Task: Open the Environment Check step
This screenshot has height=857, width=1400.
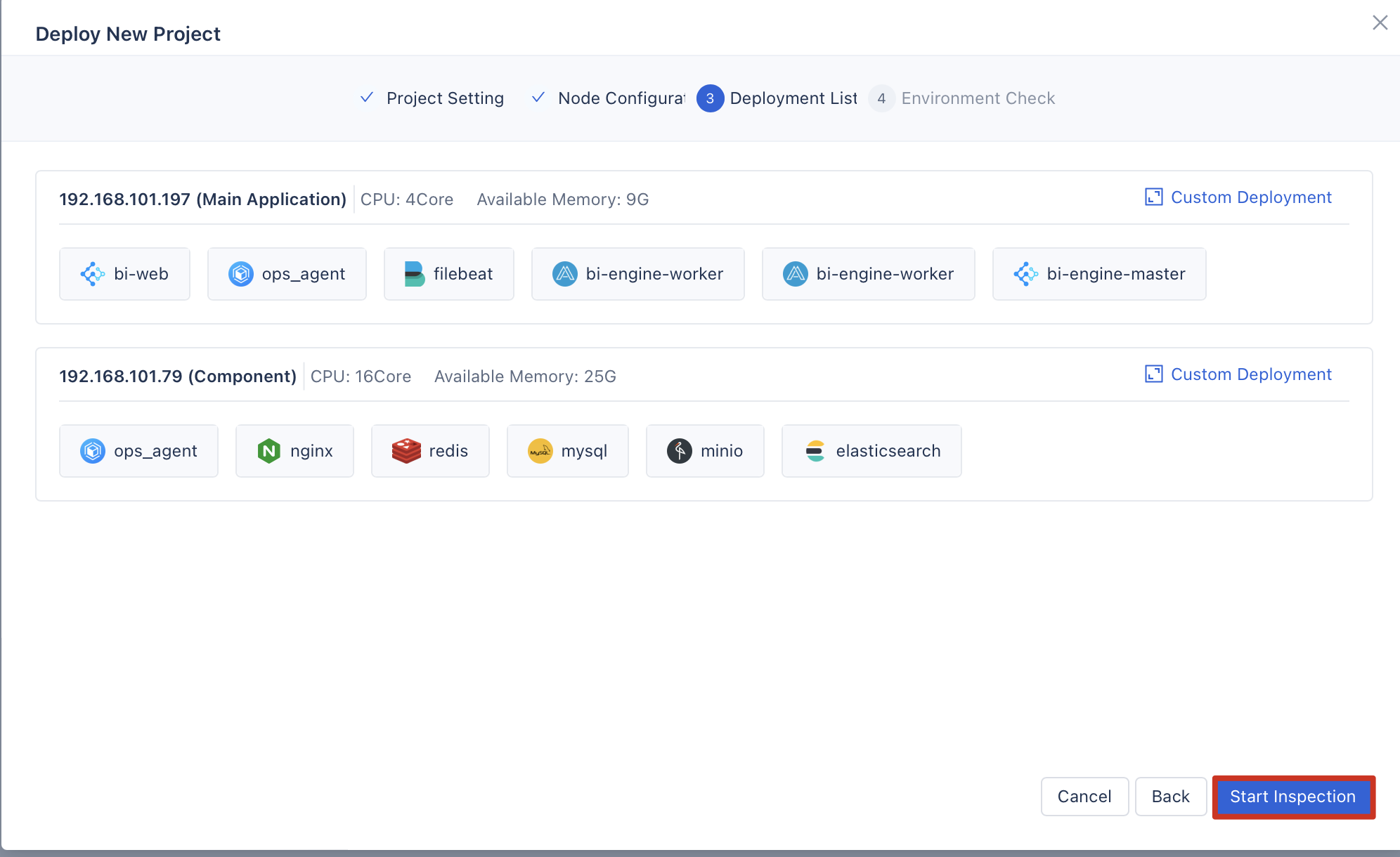Action: [x=978, y=98]
